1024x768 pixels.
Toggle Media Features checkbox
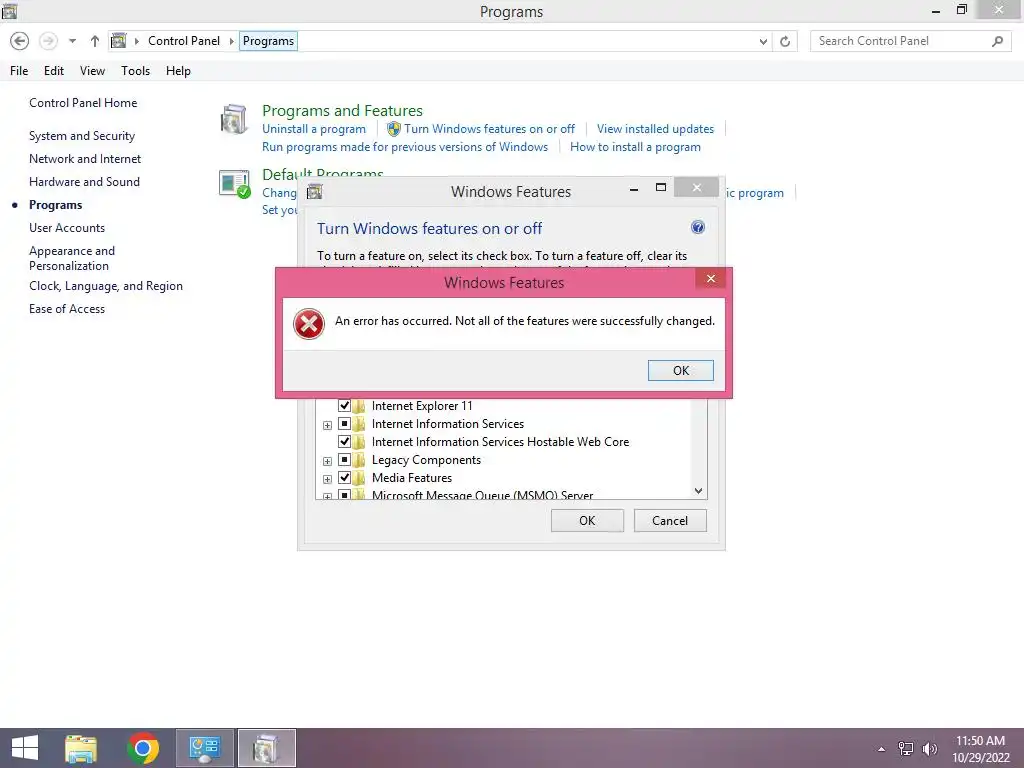tap(344, 477)
